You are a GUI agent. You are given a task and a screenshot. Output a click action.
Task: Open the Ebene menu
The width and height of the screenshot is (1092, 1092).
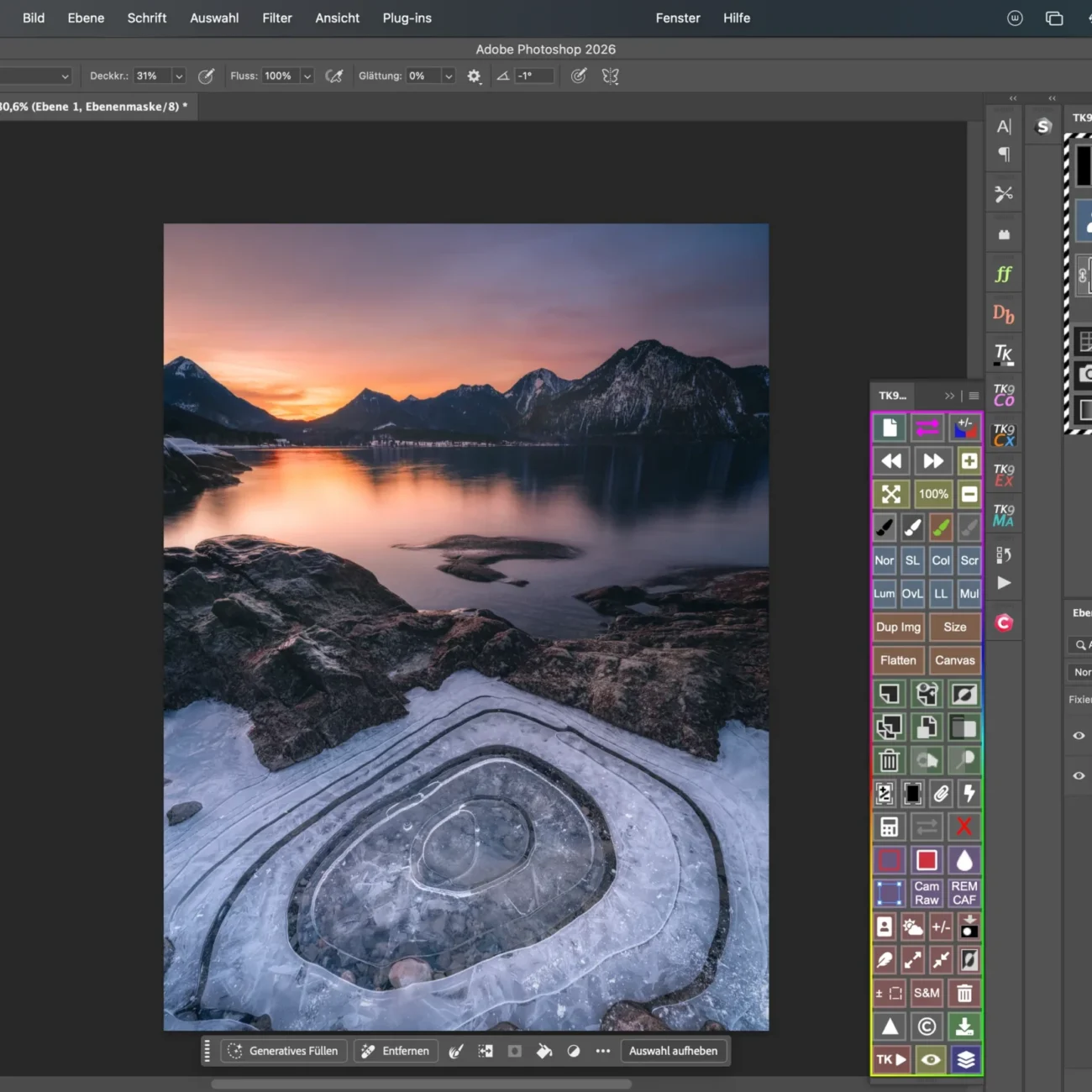pos(86,18)
